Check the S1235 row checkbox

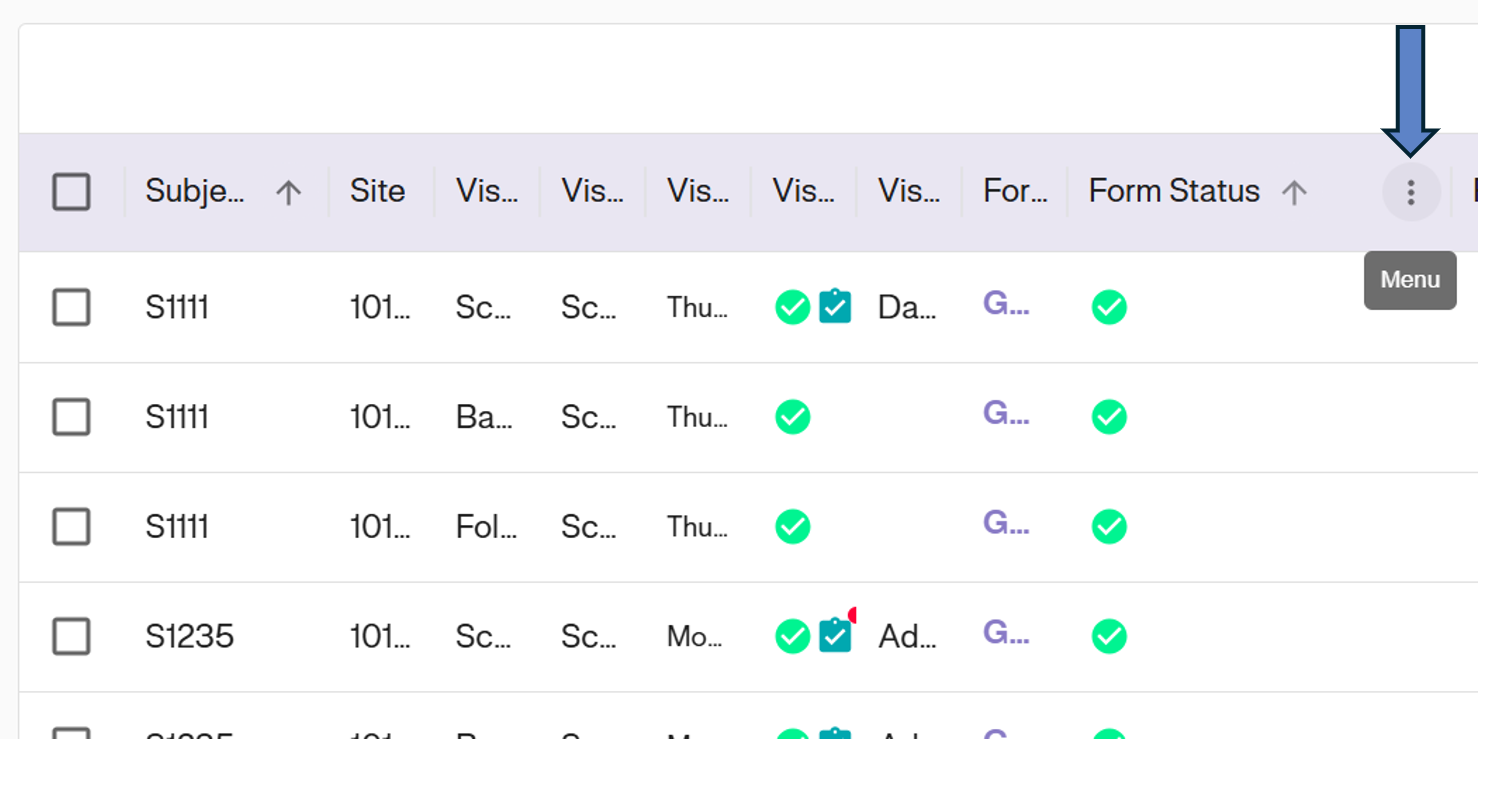[x=70, y=635]
